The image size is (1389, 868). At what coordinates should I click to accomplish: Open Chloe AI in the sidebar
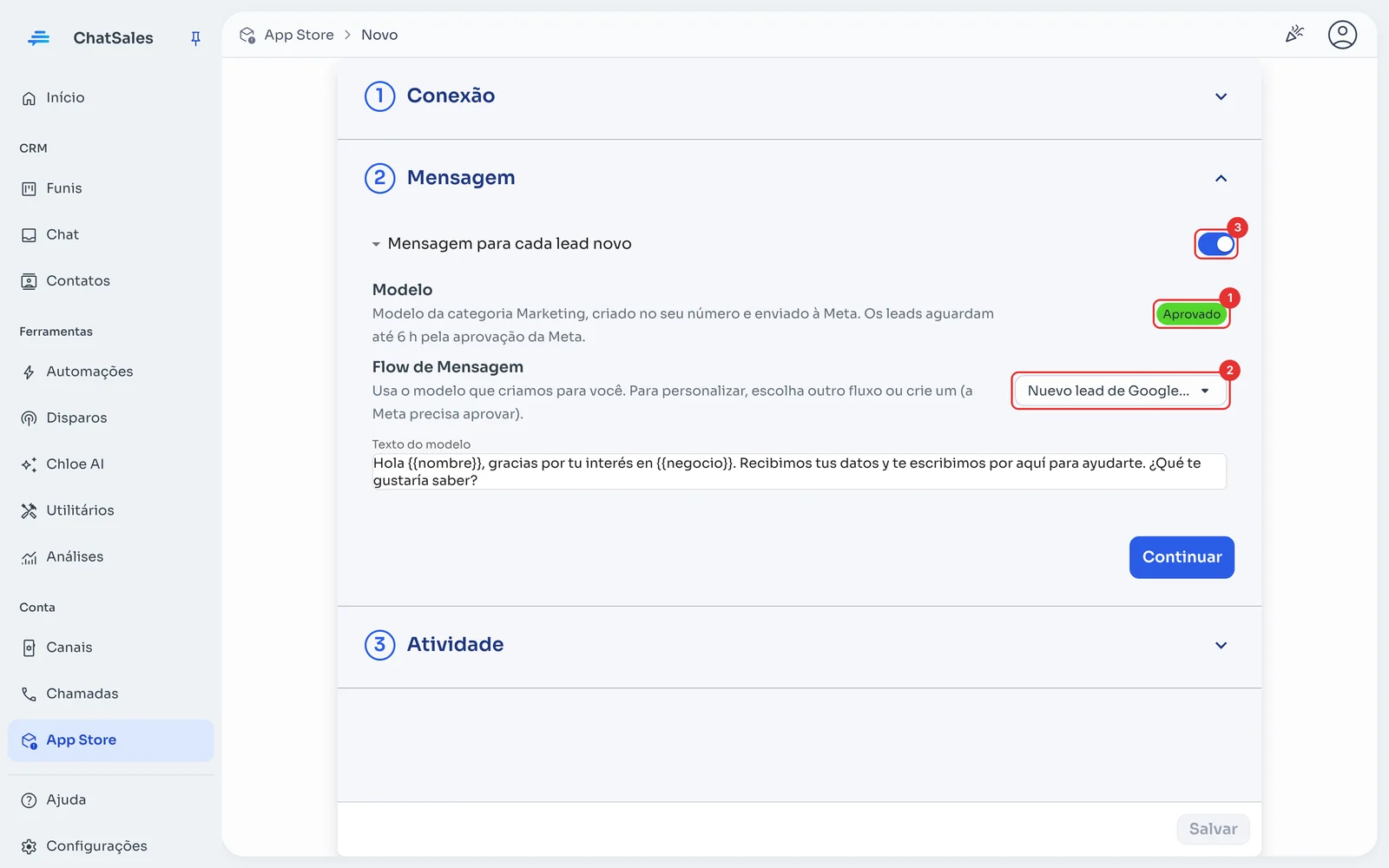[110, 464]
